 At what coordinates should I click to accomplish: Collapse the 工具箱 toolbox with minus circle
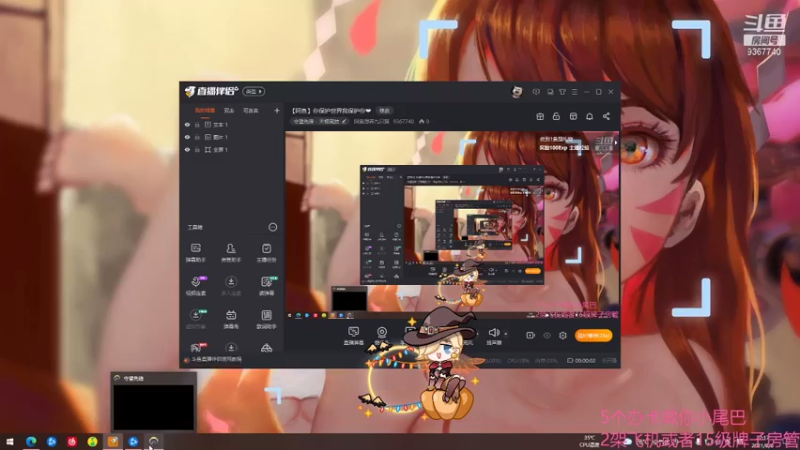coord(273,227)
